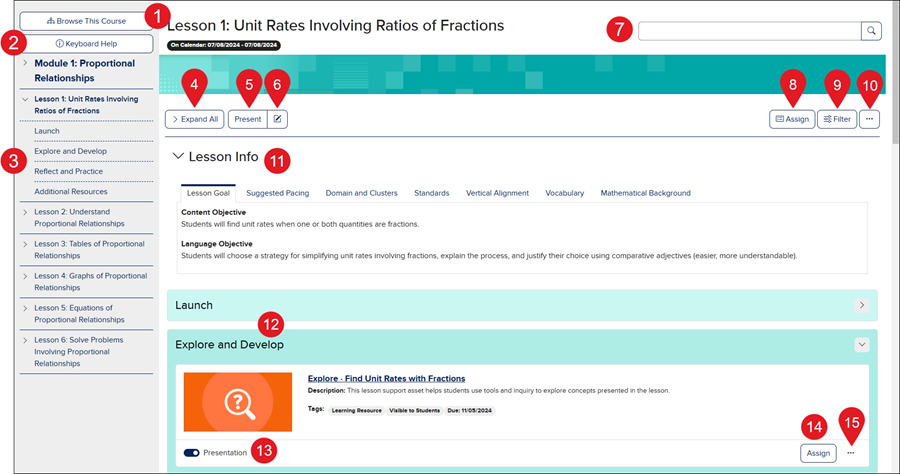Click the Explore magnifier thumbnail image

click(238, 403)
